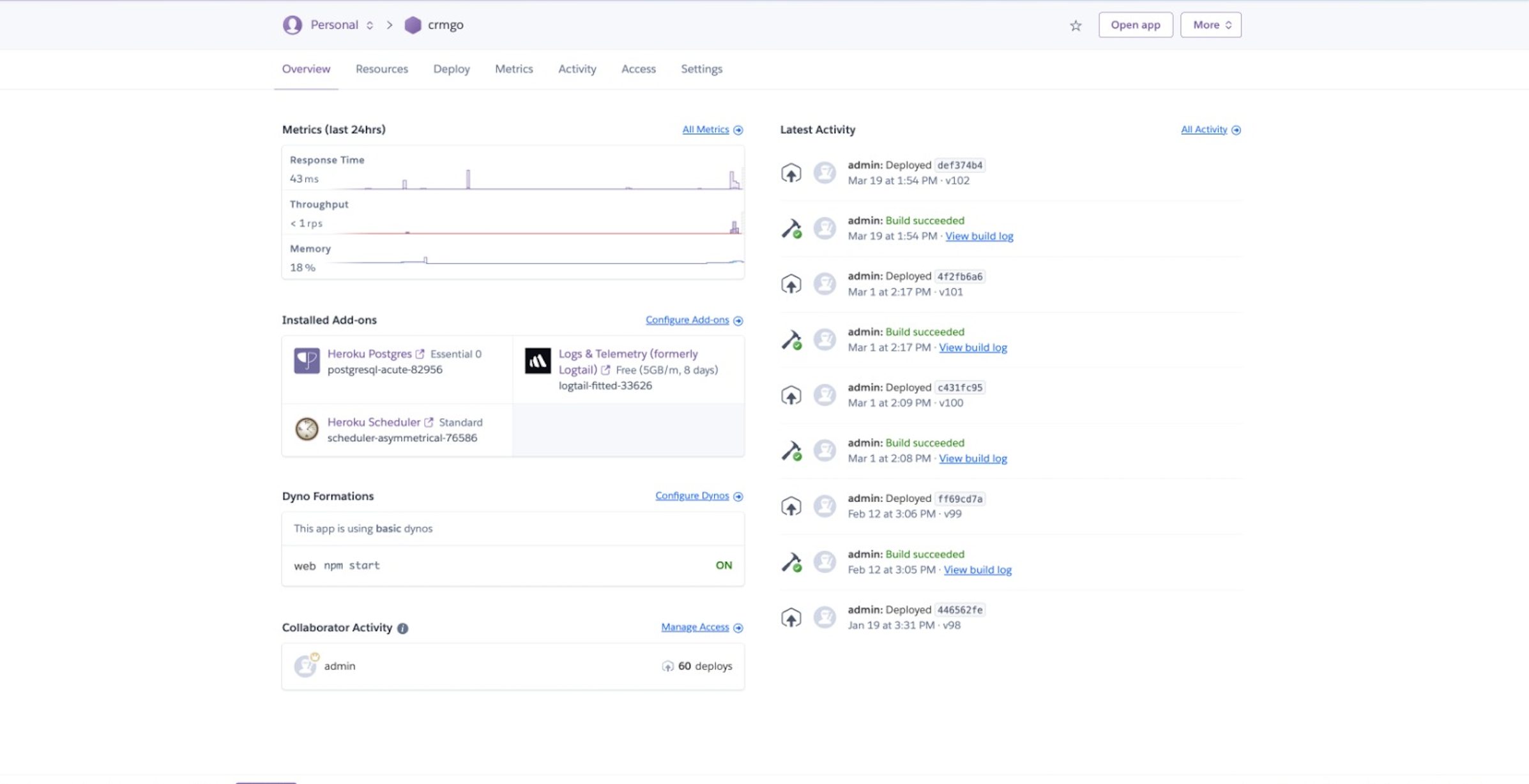The image size is (1529, 784).
Task: Click the Collaborator Activity info icon
Action: (402, 628)
